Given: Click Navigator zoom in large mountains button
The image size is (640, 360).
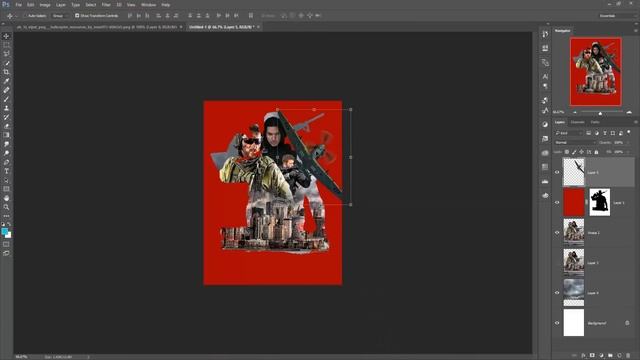Looking at the screenshot, I should (629, 112).
